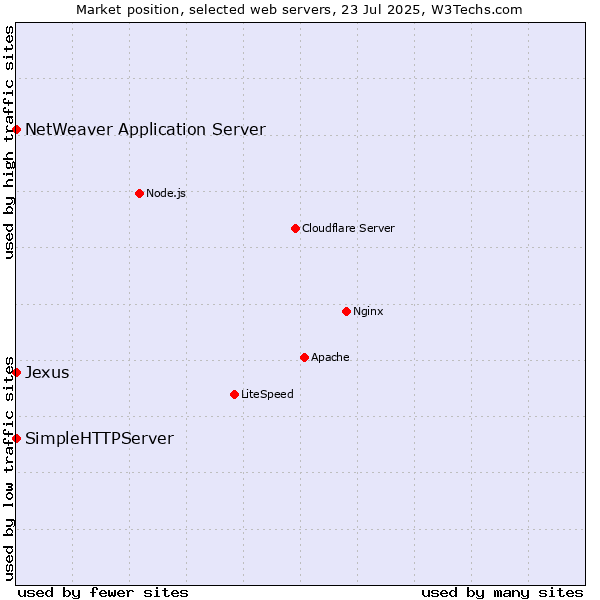The width and height of the screenshot is (600, 600).
Task: Select the 'NetWeaver Application Server' label
Action: [x=145, y=130]
